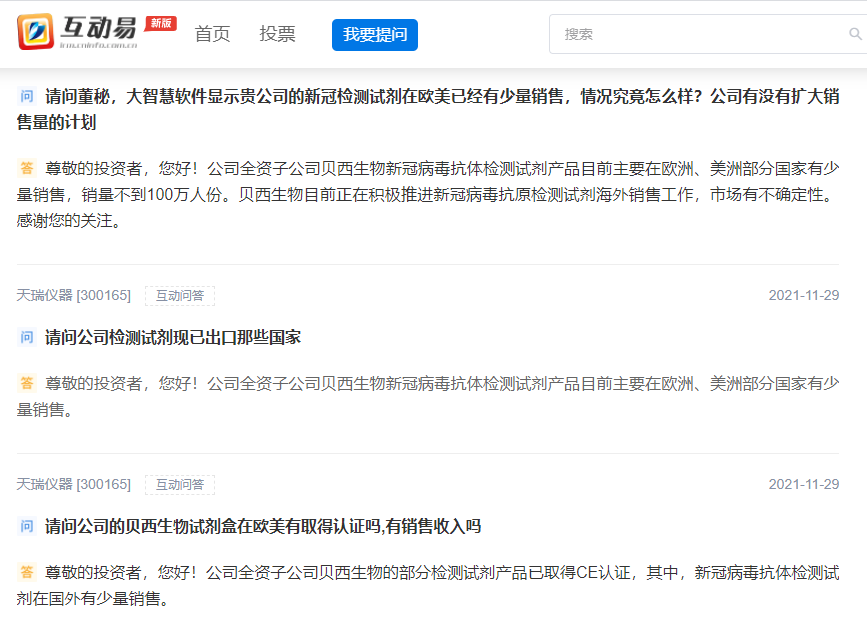Click 答 icon beside the answer ending 有少量销售。
Viewport: 867px width, 619px height.
point(27,383)
